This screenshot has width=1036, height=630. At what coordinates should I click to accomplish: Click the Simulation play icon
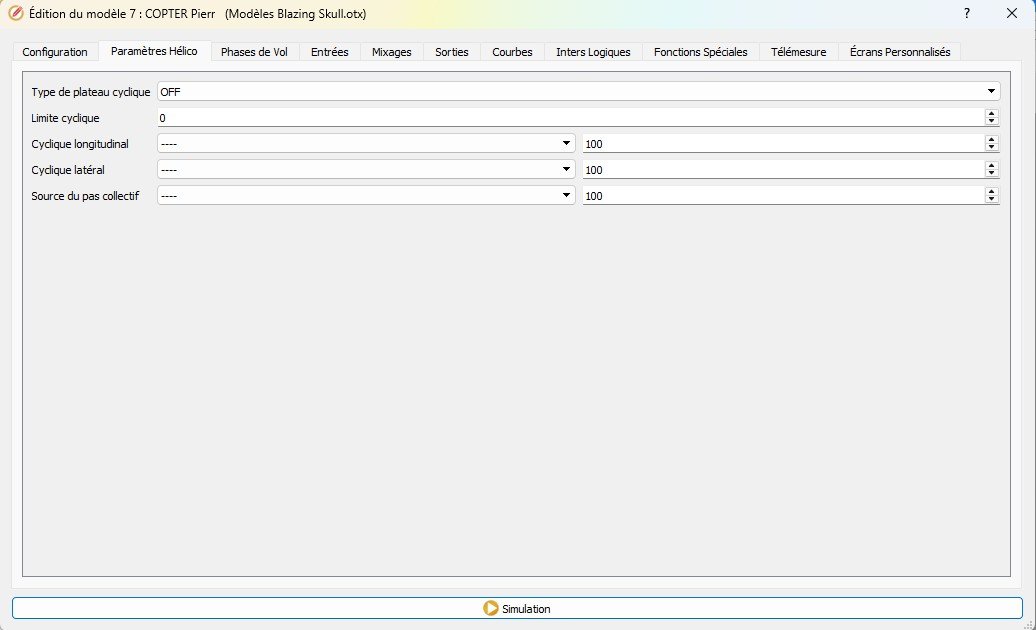click(490, 608)
